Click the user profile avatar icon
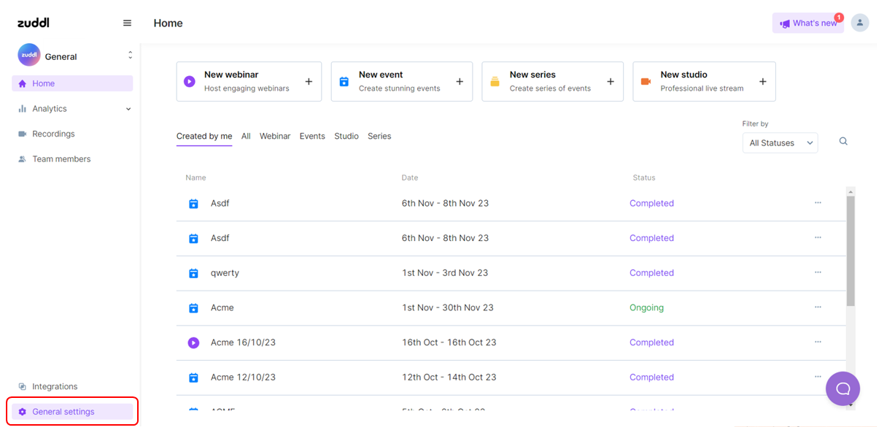Viewport: 877px width, 432px height. coord(859,23)
